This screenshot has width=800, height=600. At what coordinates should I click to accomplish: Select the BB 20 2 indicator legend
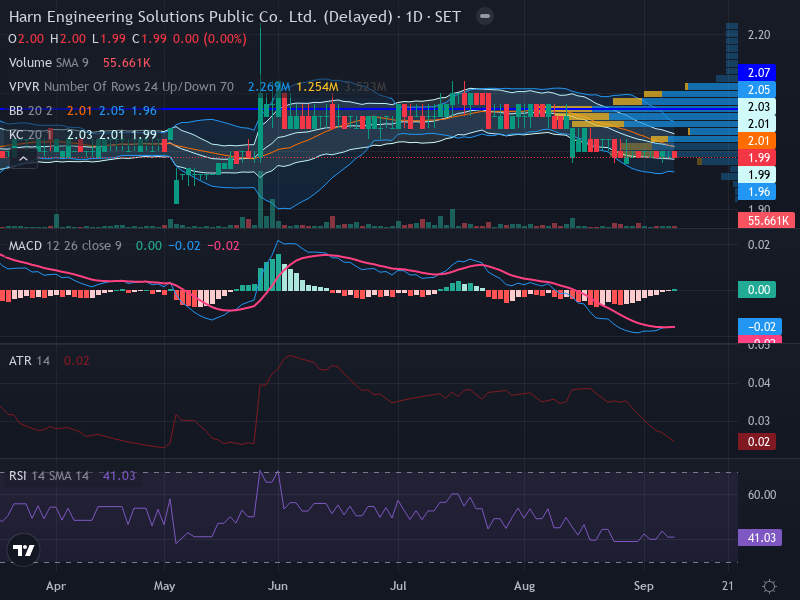[31, 111]
